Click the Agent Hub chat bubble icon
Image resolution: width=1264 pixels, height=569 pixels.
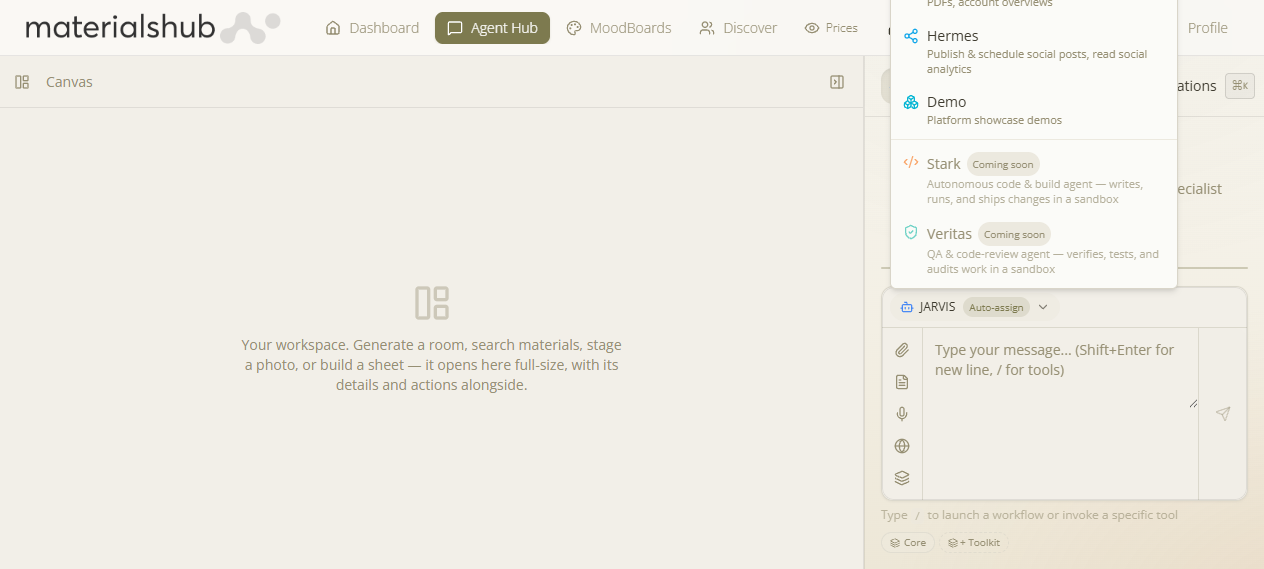[x=455, y=28]
